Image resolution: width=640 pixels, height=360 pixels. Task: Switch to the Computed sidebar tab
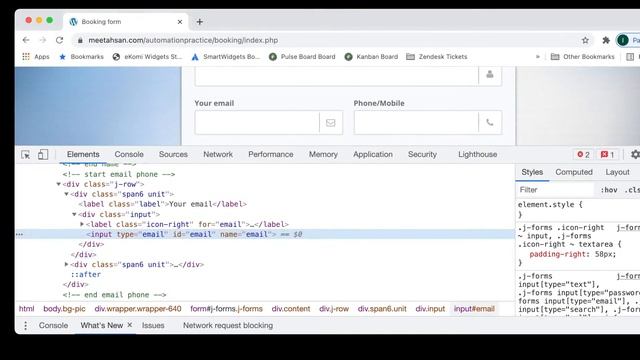pyautogui.click(x=574, y=172)
